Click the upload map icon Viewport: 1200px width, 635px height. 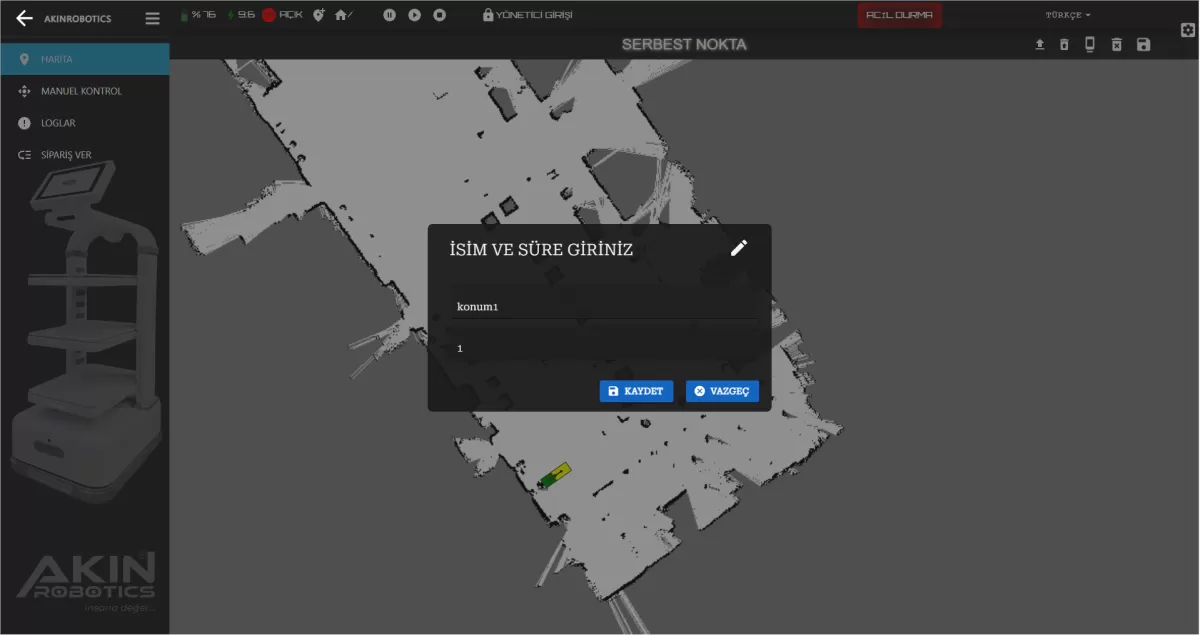point(1039,45)
